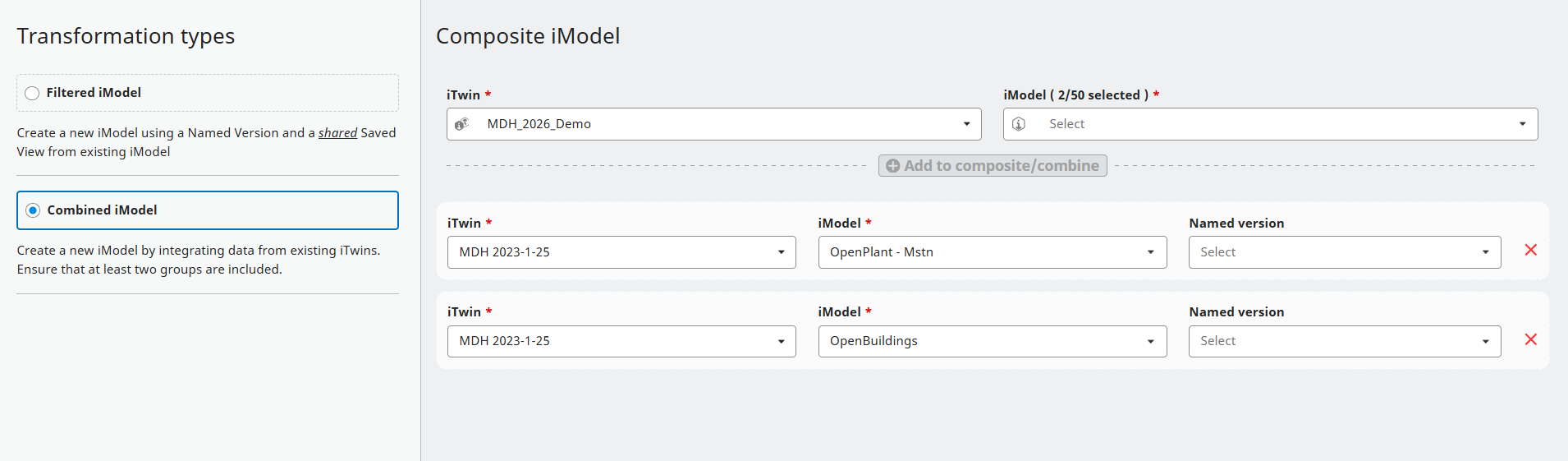Open the MDH_2026_Demo iTwin dropdown

click(966, 124)
